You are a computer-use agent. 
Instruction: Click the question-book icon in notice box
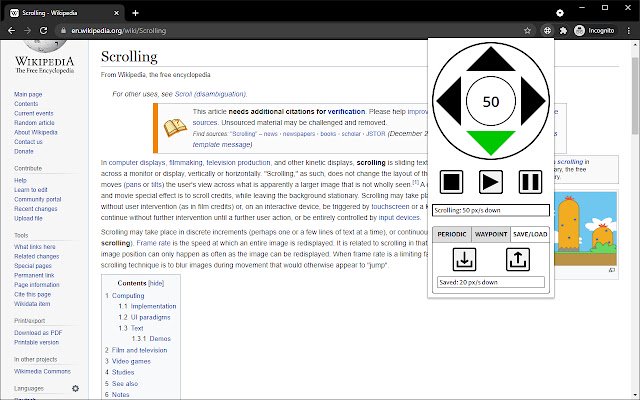coord(175,128)
